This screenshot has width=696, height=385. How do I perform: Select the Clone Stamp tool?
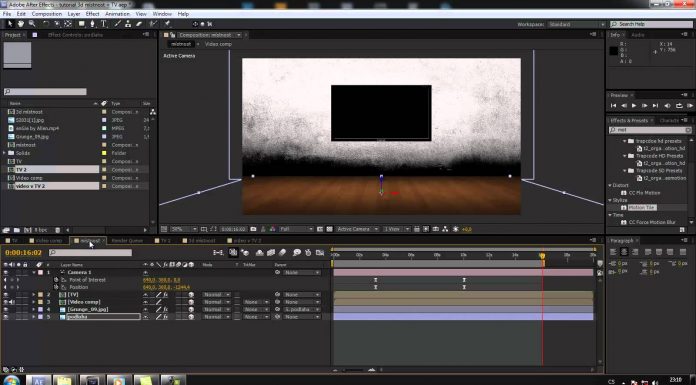[x=128, y=24]
